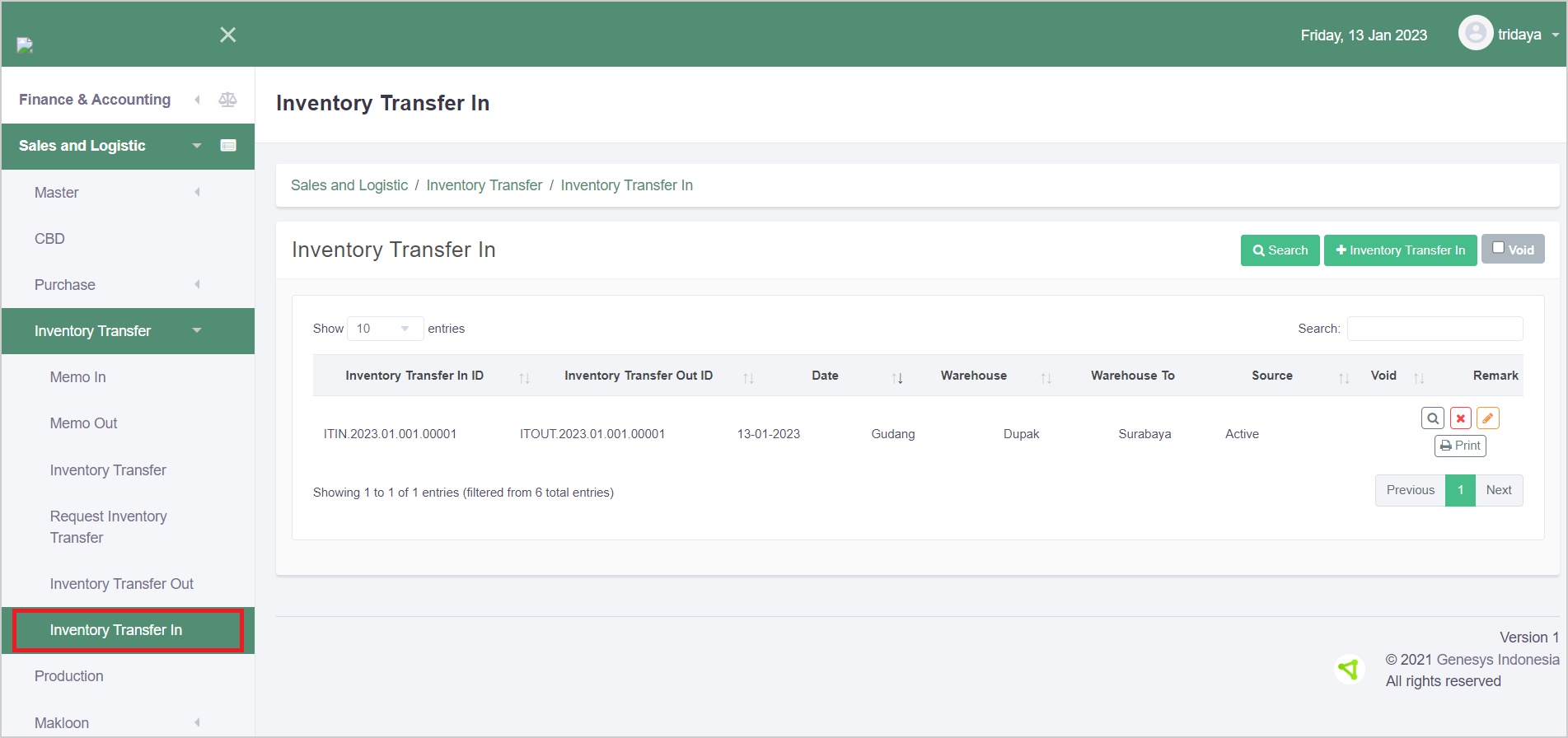Viewport: 1568px width, 738px height.
Task: Click the Print button in the row
Action: tap(1460, 446)
